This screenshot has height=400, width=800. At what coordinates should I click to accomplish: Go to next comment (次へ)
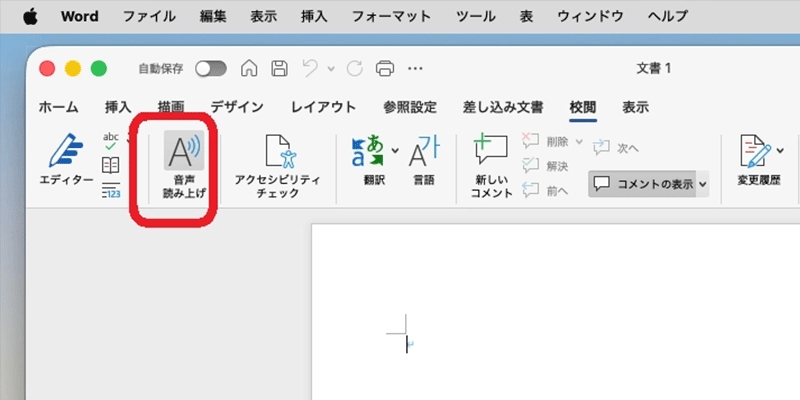click(x=616, y=148)
